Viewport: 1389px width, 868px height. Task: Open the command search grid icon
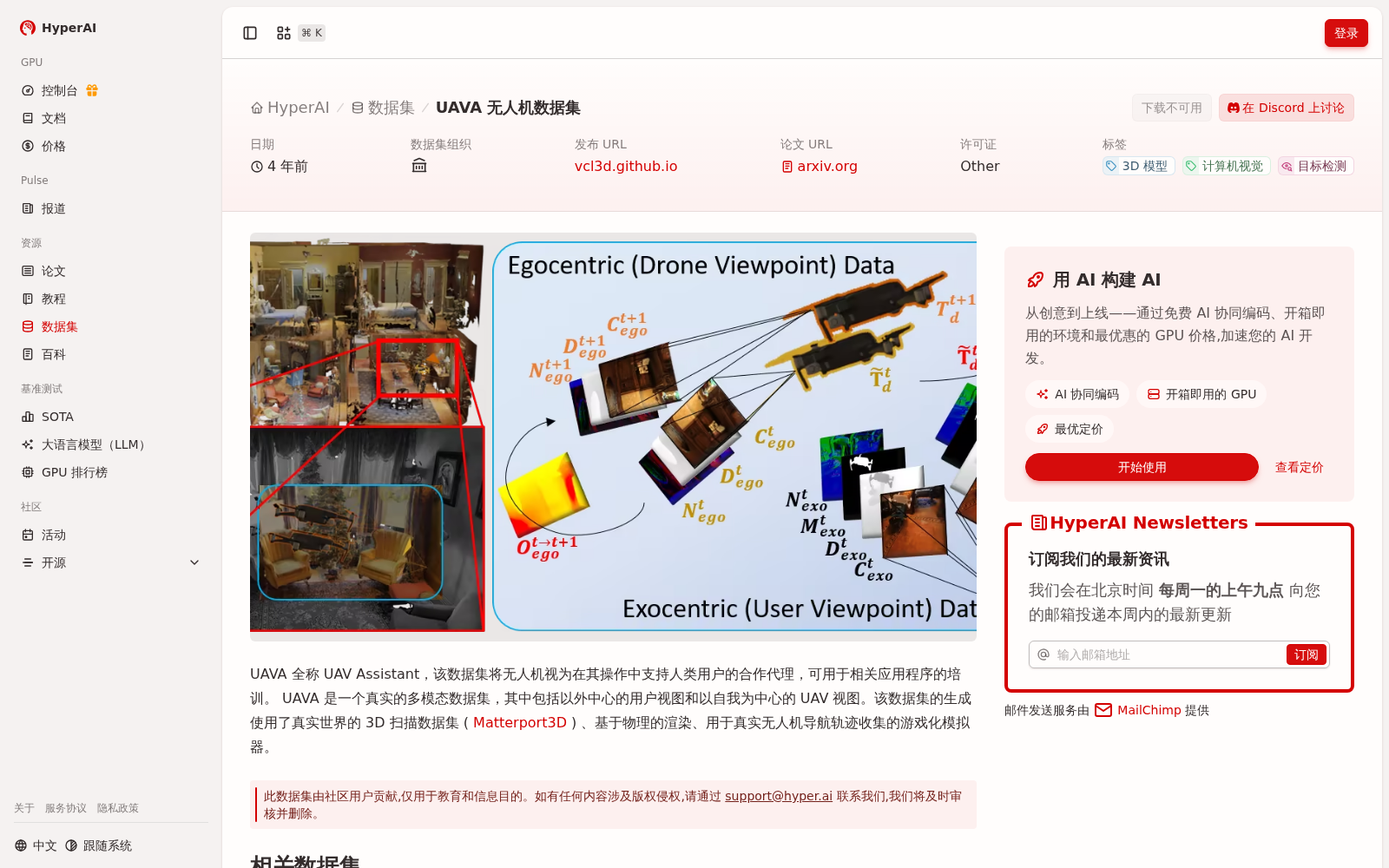tap(284, 33)
